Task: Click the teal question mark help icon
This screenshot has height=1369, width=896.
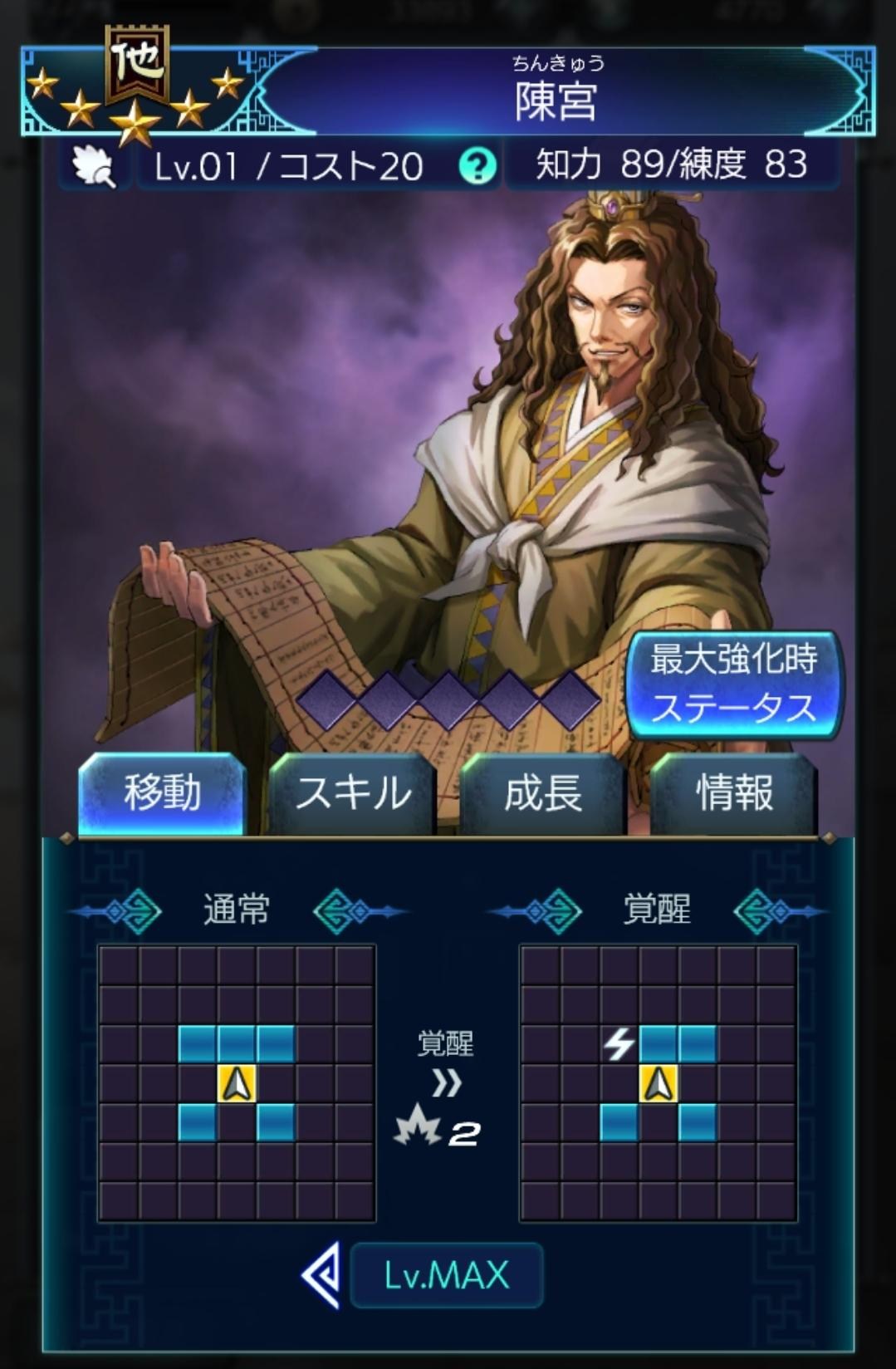Action: point(477,166)
